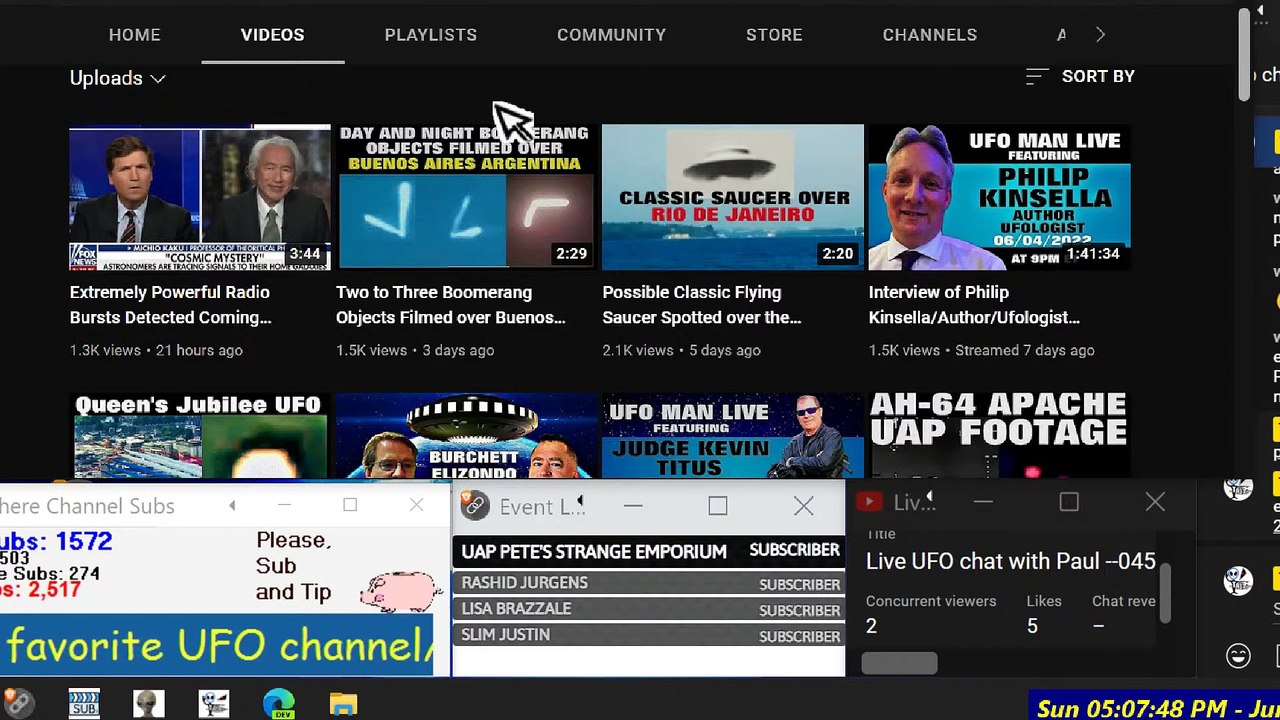Click the AH-64 Apache UAP Footage thumbnail
Image resolution: width=1280 pixels, height=720 pixels.
999,436
